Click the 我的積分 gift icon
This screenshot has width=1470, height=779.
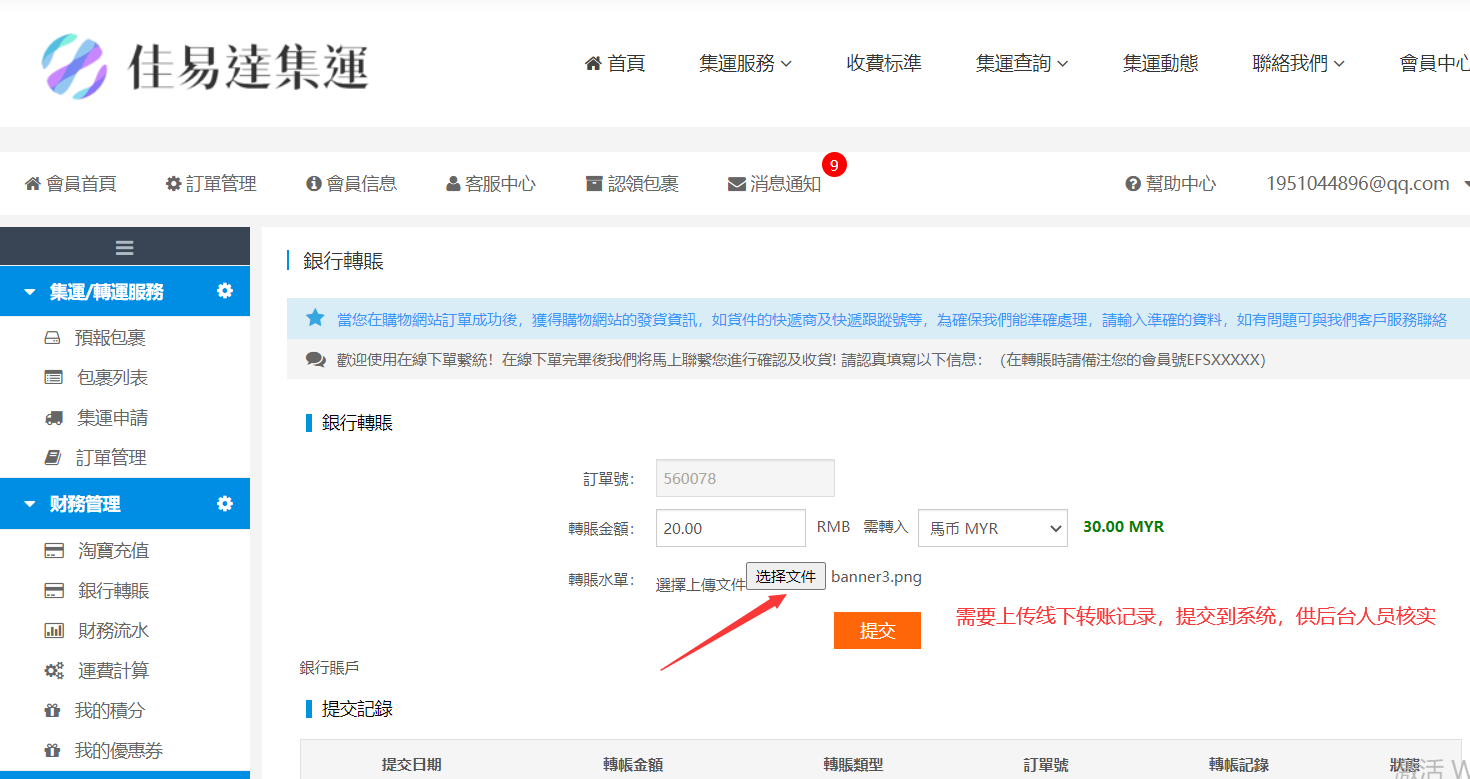point(53,711)
